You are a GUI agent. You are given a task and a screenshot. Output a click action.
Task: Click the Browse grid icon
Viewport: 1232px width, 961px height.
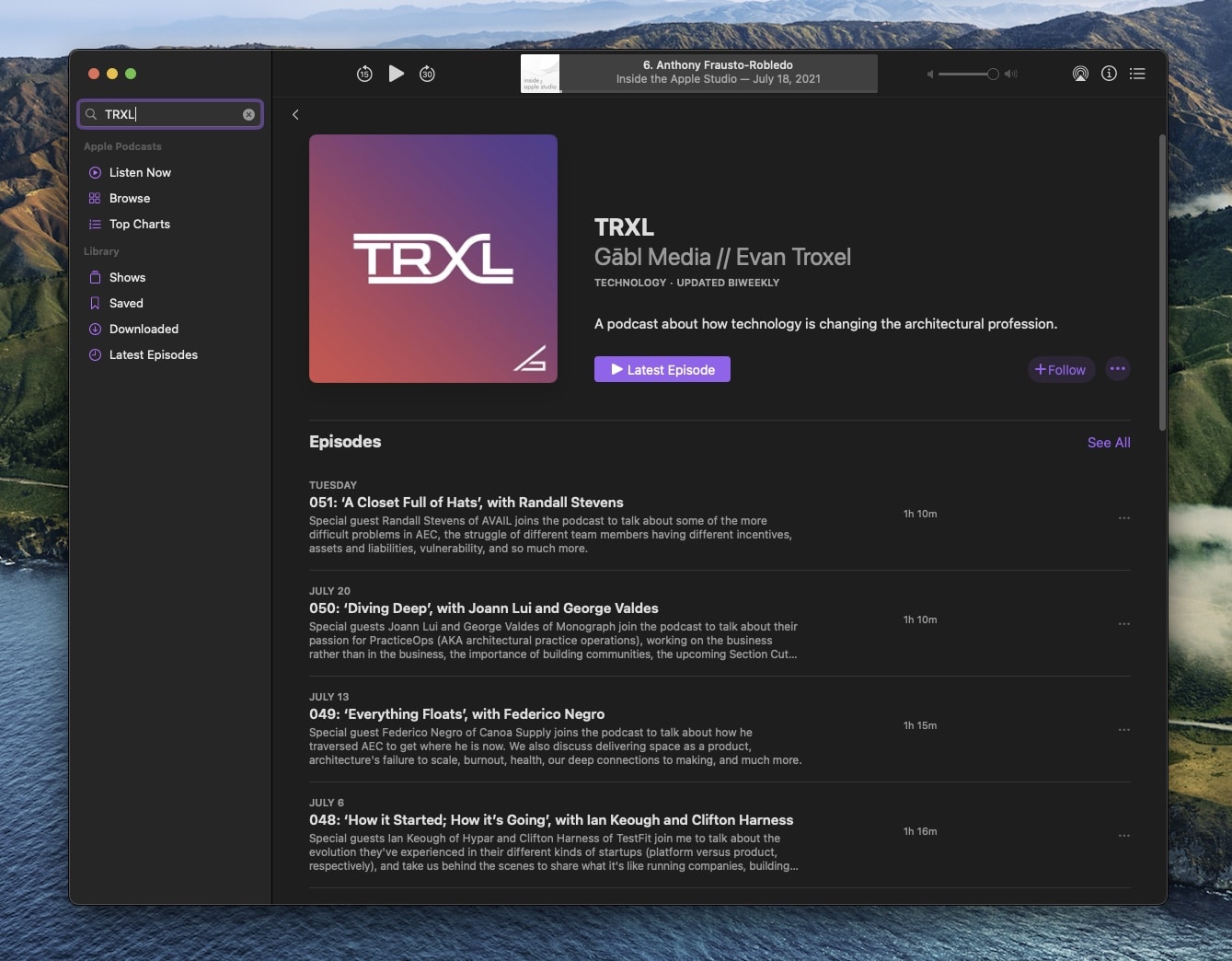click(95, 198)
